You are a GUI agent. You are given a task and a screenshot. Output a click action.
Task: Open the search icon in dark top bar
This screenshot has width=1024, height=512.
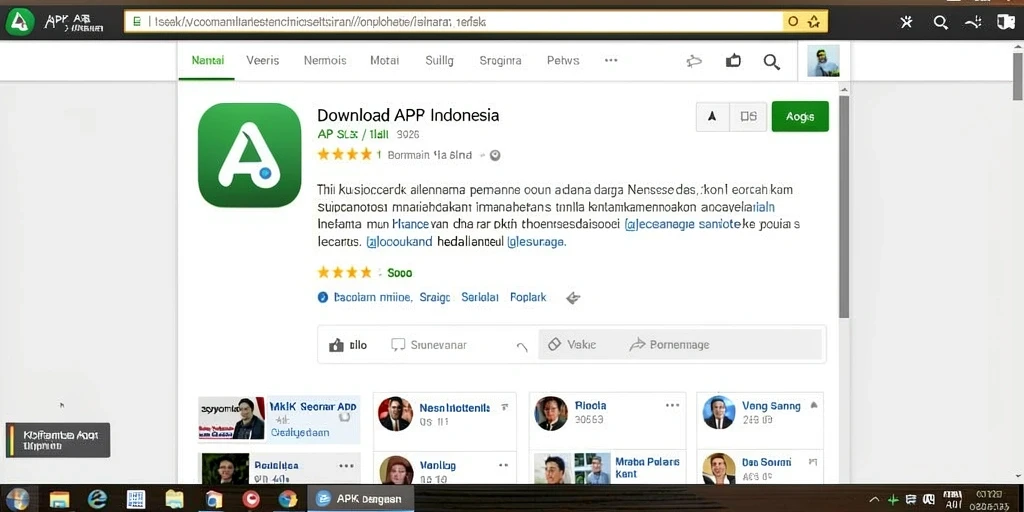point(940,22)
